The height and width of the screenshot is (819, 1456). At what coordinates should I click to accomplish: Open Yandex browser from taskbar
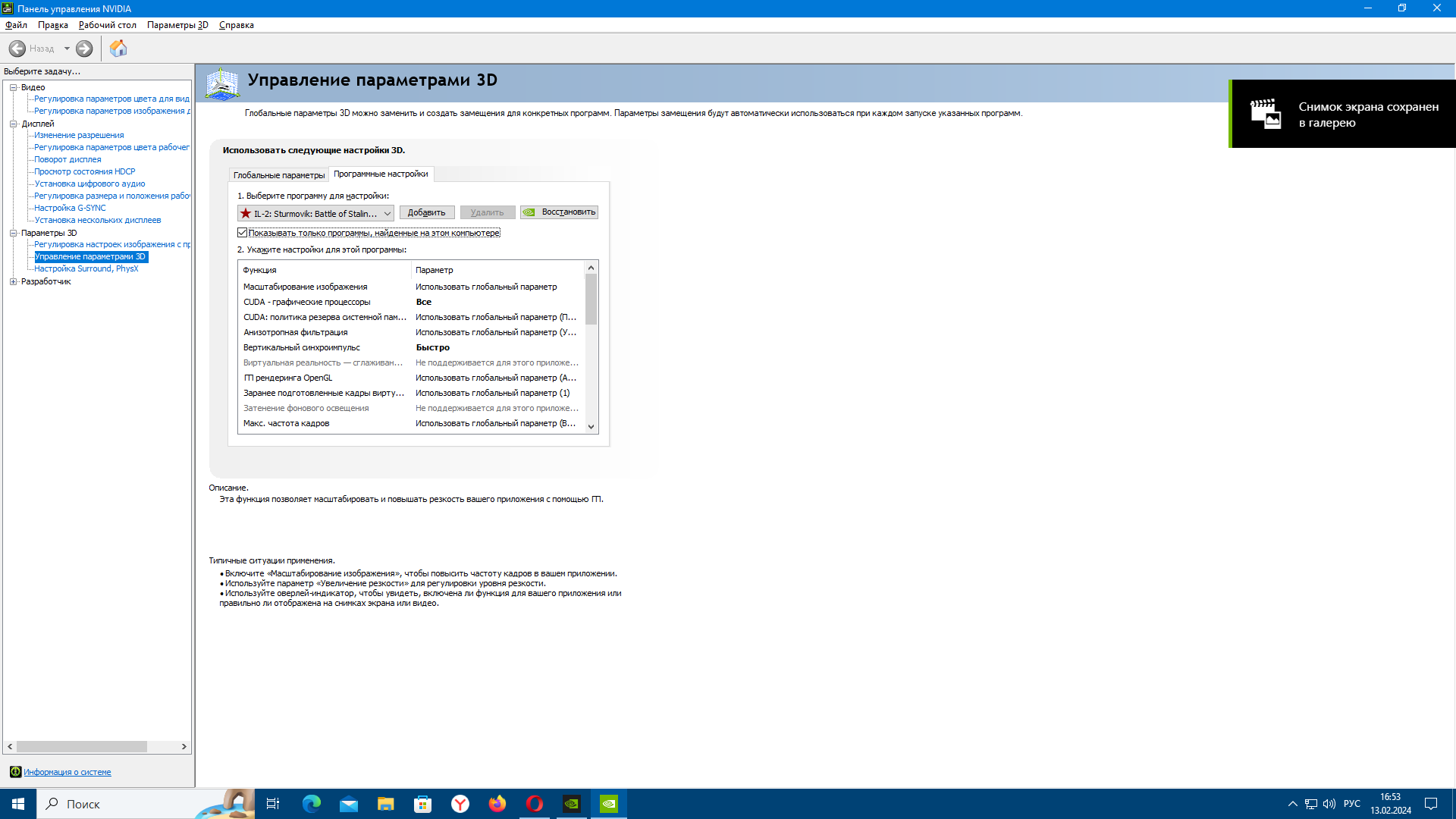tap(460, 804)
